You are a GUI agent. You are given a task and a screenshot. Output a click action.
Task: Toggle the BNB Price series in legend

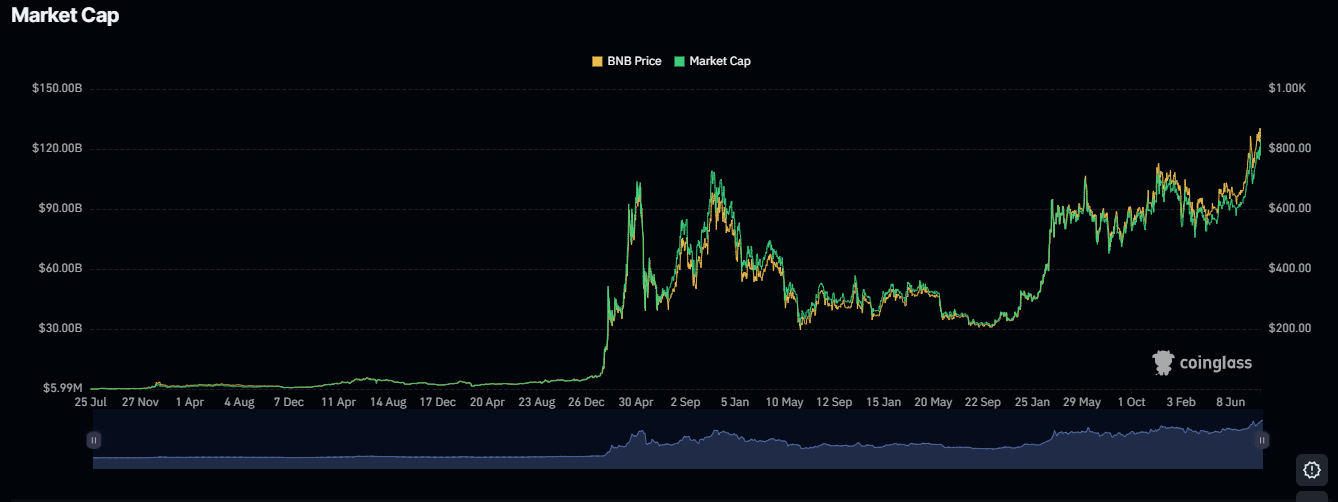coord(634,61)
